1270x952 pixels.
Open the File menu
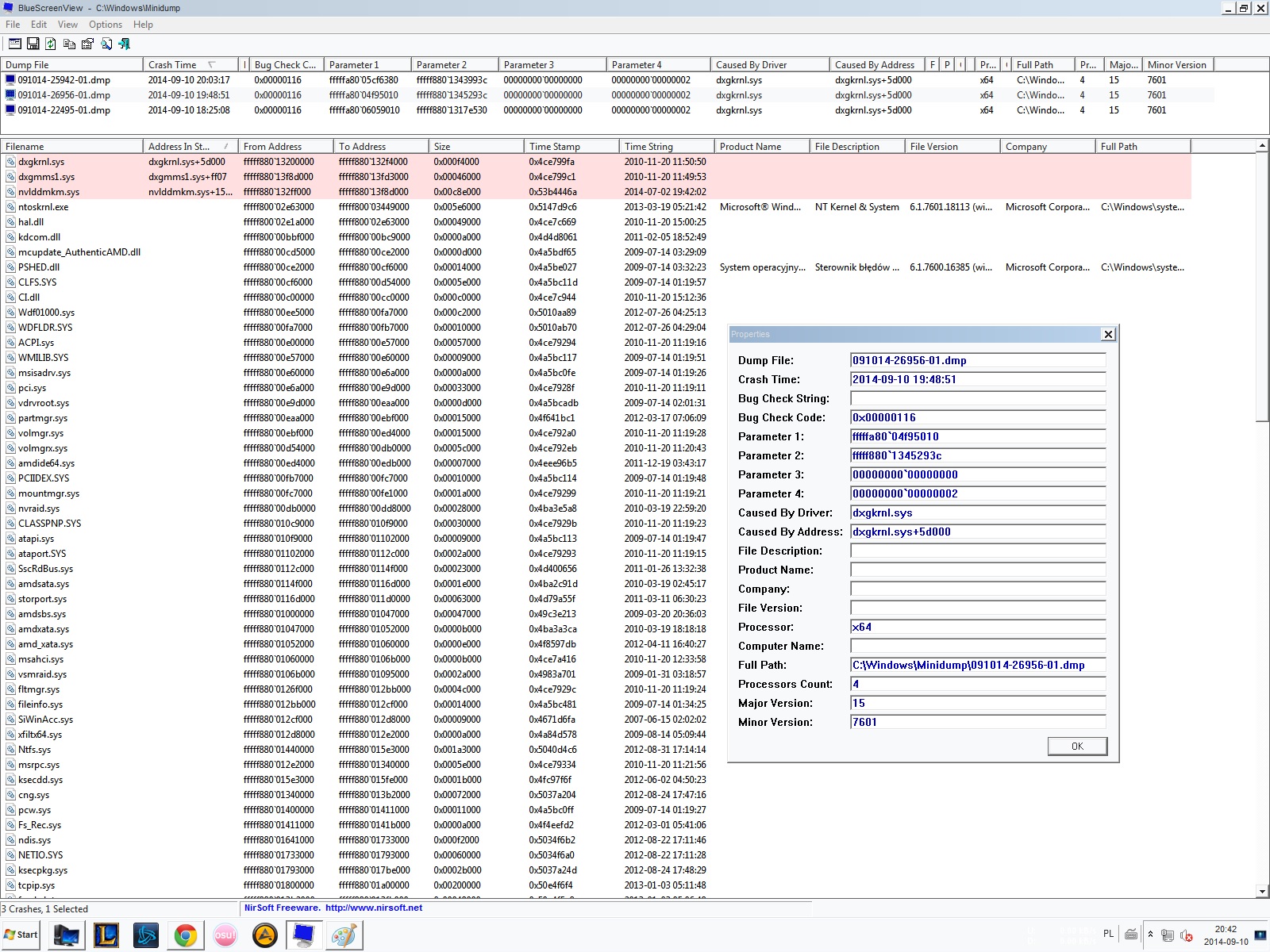click(x=13, y=25)
